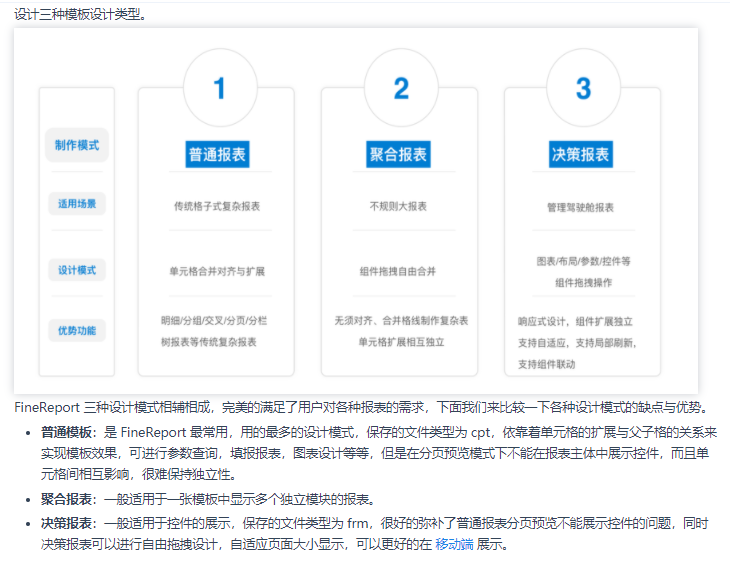Click text 组件拖拽自由合并
Screen dimensions: 730x570
(398, 271)
